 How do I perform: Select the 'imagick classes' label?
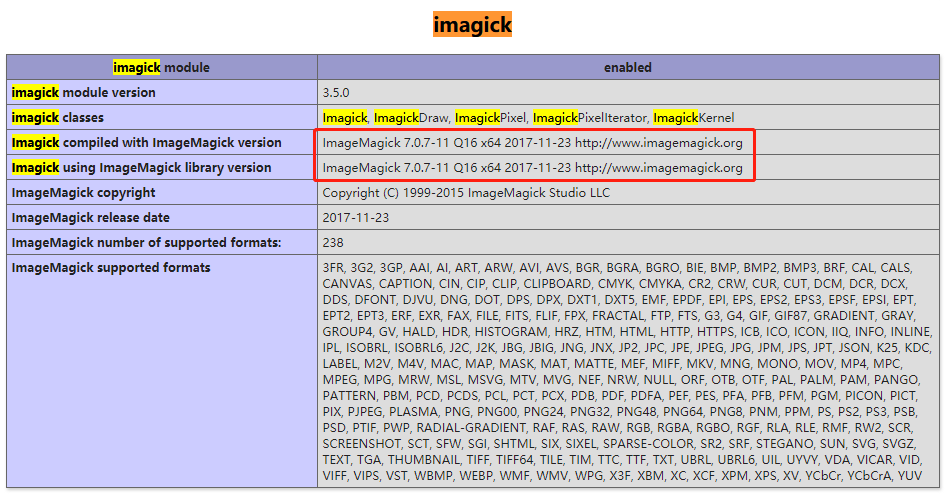tap(57, 117)
